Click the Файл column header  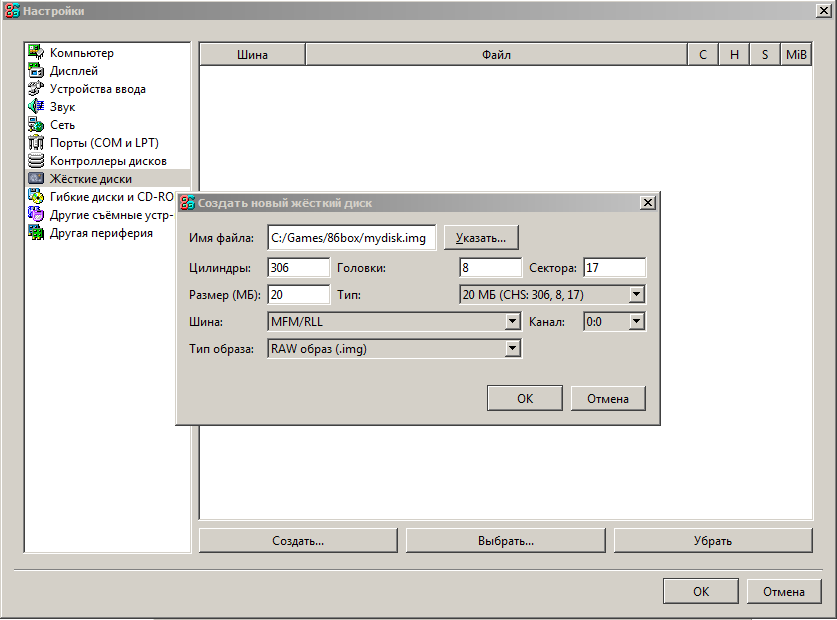(x=496, y=54)
